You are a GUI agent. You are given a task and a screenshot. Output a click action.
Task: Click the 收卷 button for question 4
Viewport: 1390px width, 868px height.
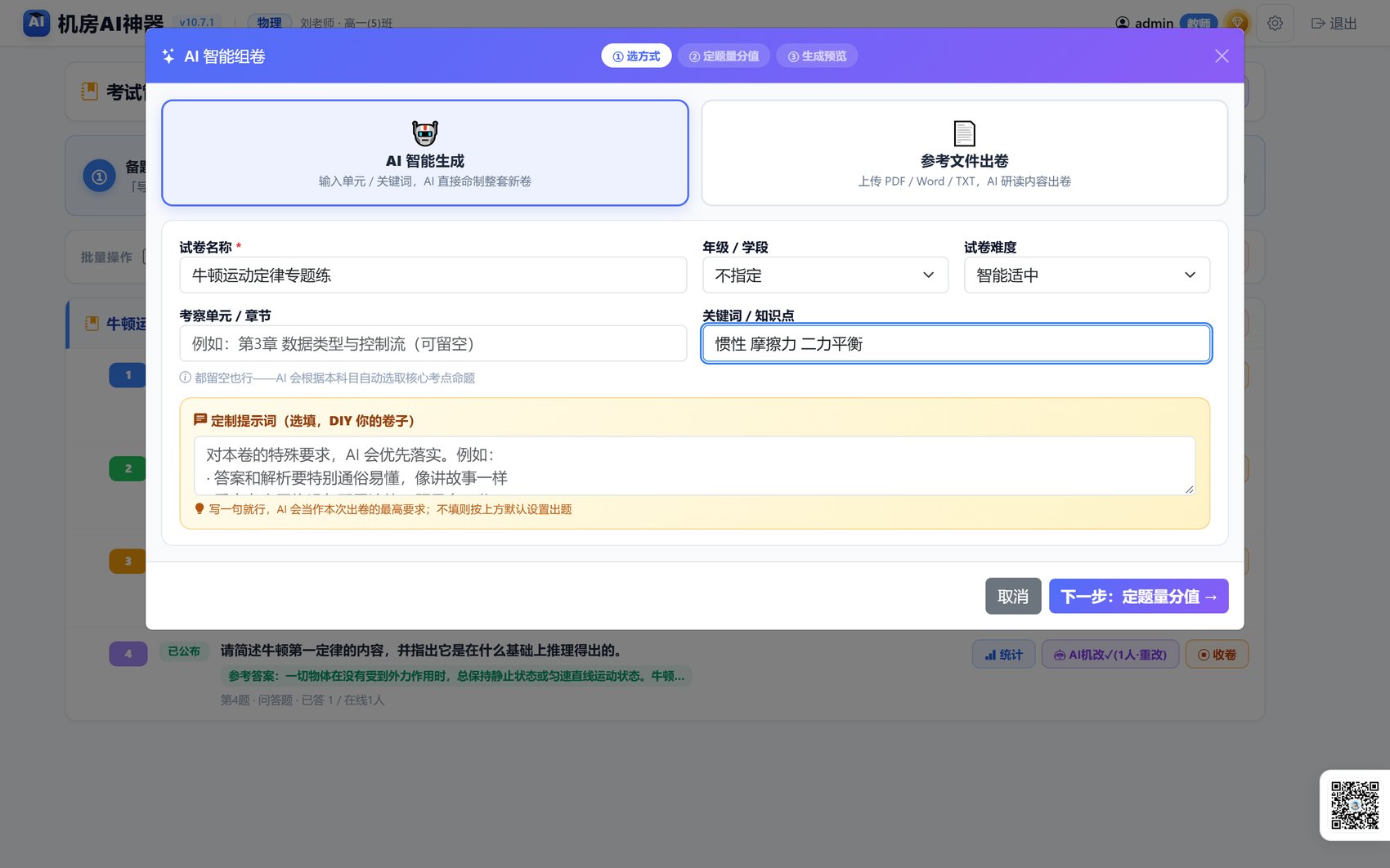click(1217, 654)
